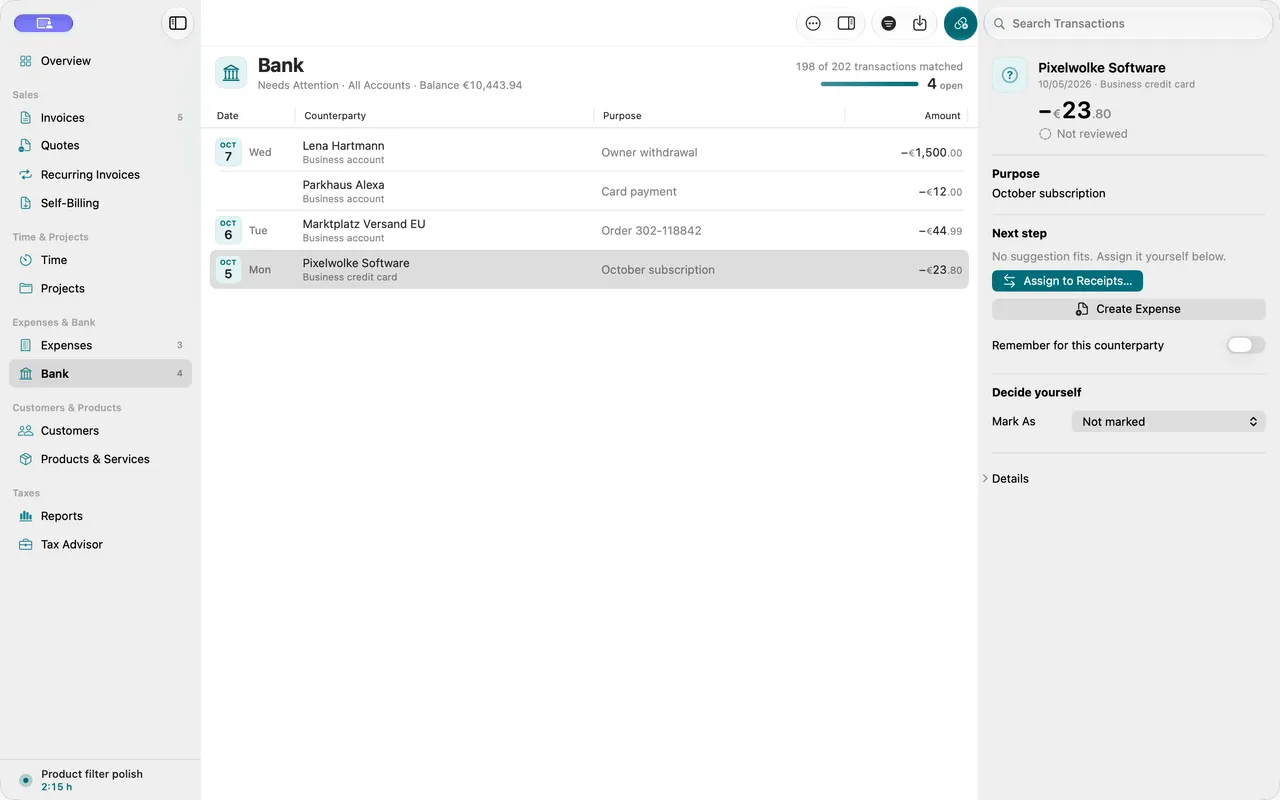Go to Customers in the sidebar
Screen dimensions: 1280x800
click(x=100, y=431)
